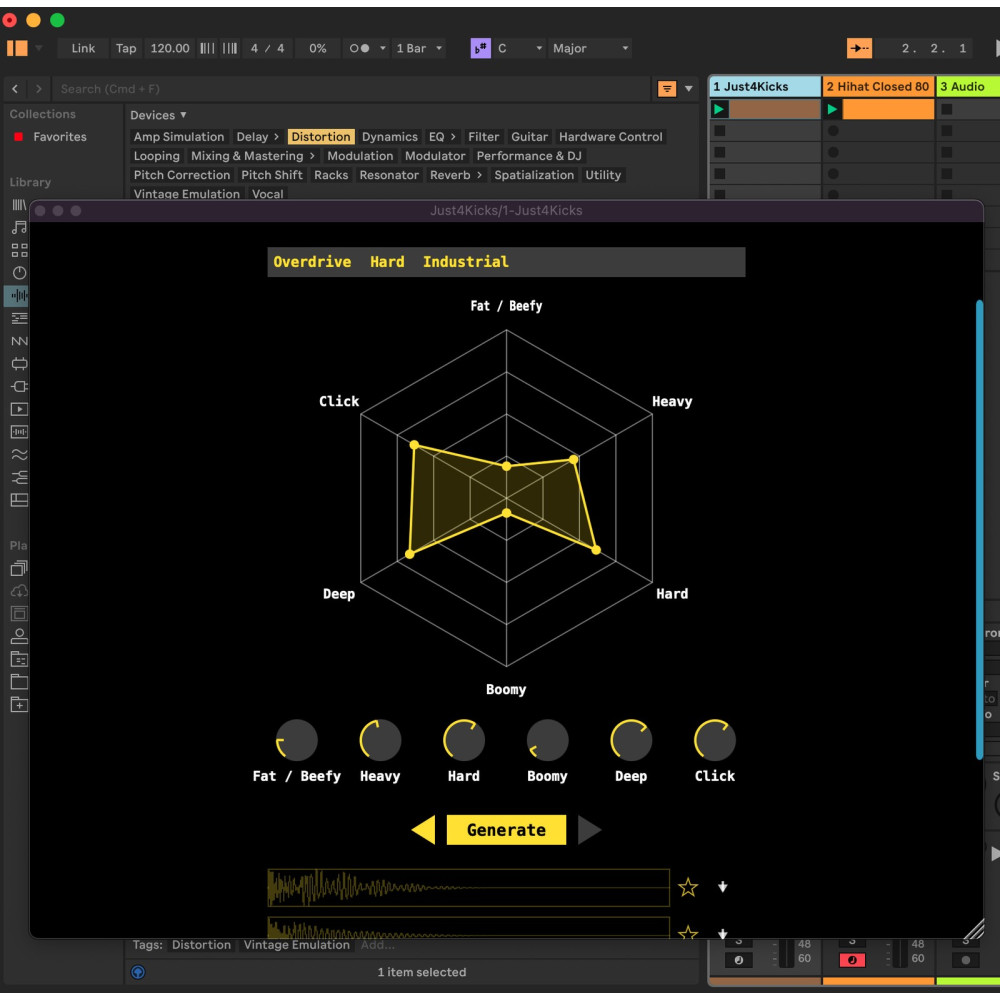Click the yellow Generate button

pos(506,830)
